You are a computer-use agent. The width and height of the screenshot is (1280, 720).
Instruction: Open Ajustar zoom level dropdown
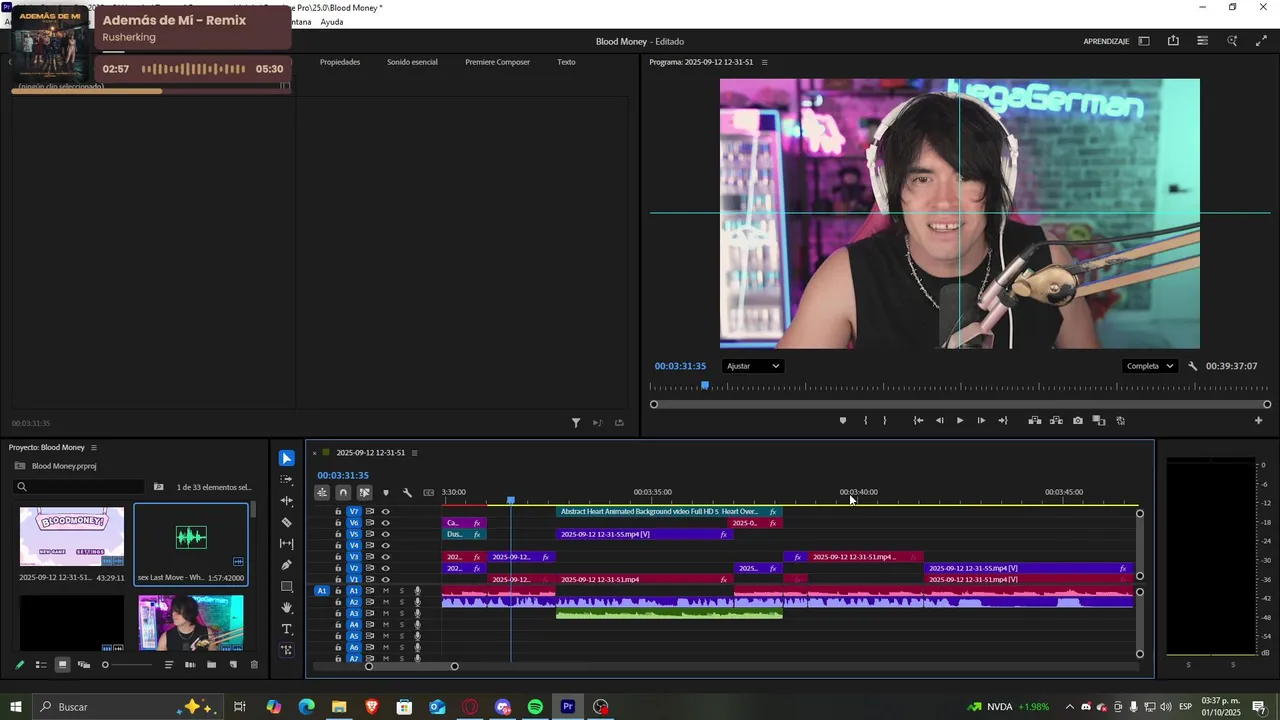(753, 366)
